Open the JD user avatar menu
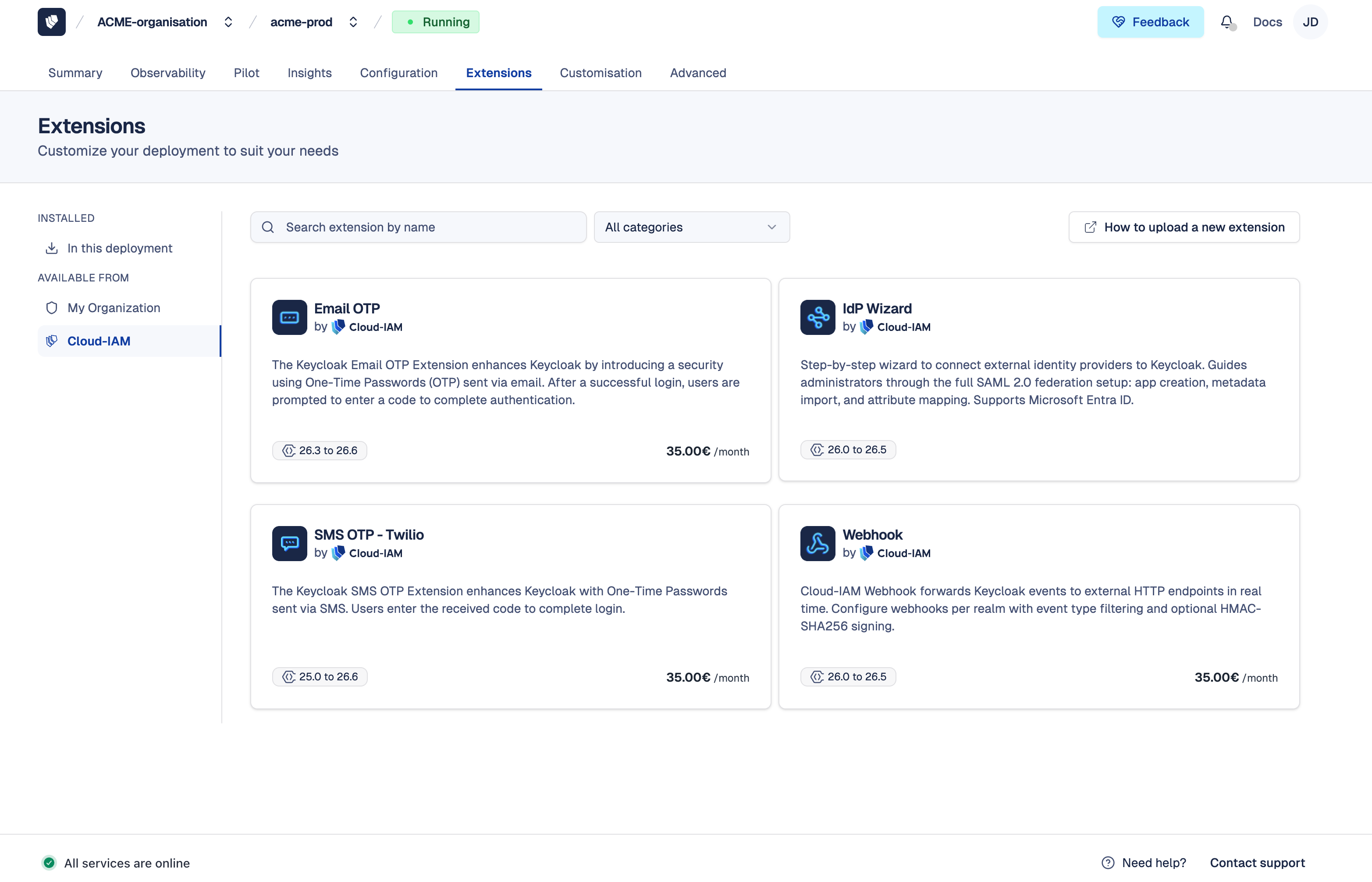 point(1310,22)
